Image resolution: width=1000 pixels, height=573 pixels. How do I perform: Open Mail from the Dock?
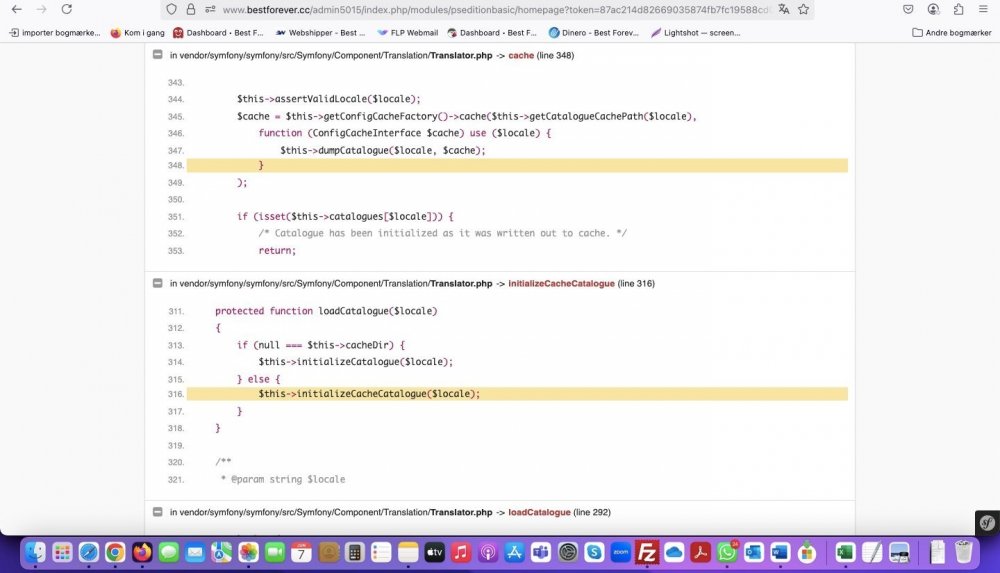pyautogui.click(x=195, y=552)
